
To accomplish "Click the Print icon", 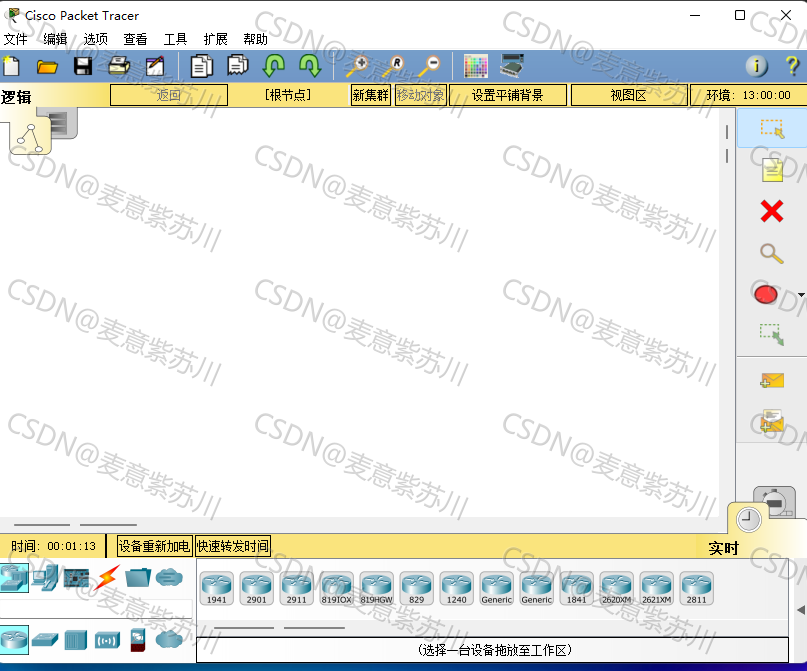I will (x=119, y=66).
